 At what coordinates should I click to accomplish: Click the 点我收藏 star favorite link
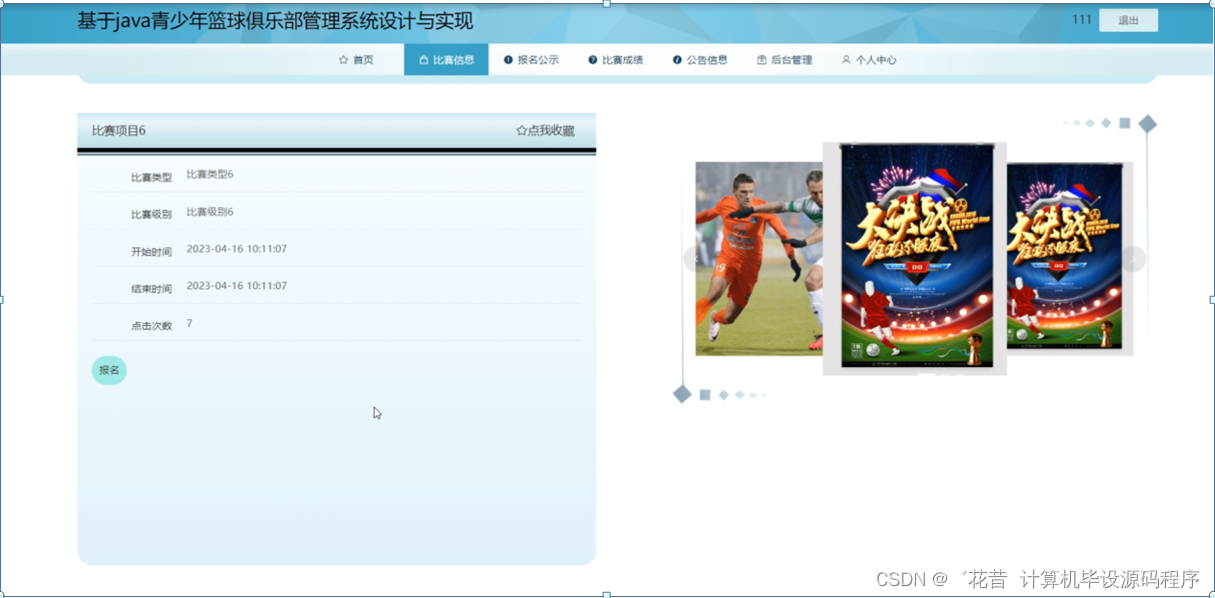[545, 131]
